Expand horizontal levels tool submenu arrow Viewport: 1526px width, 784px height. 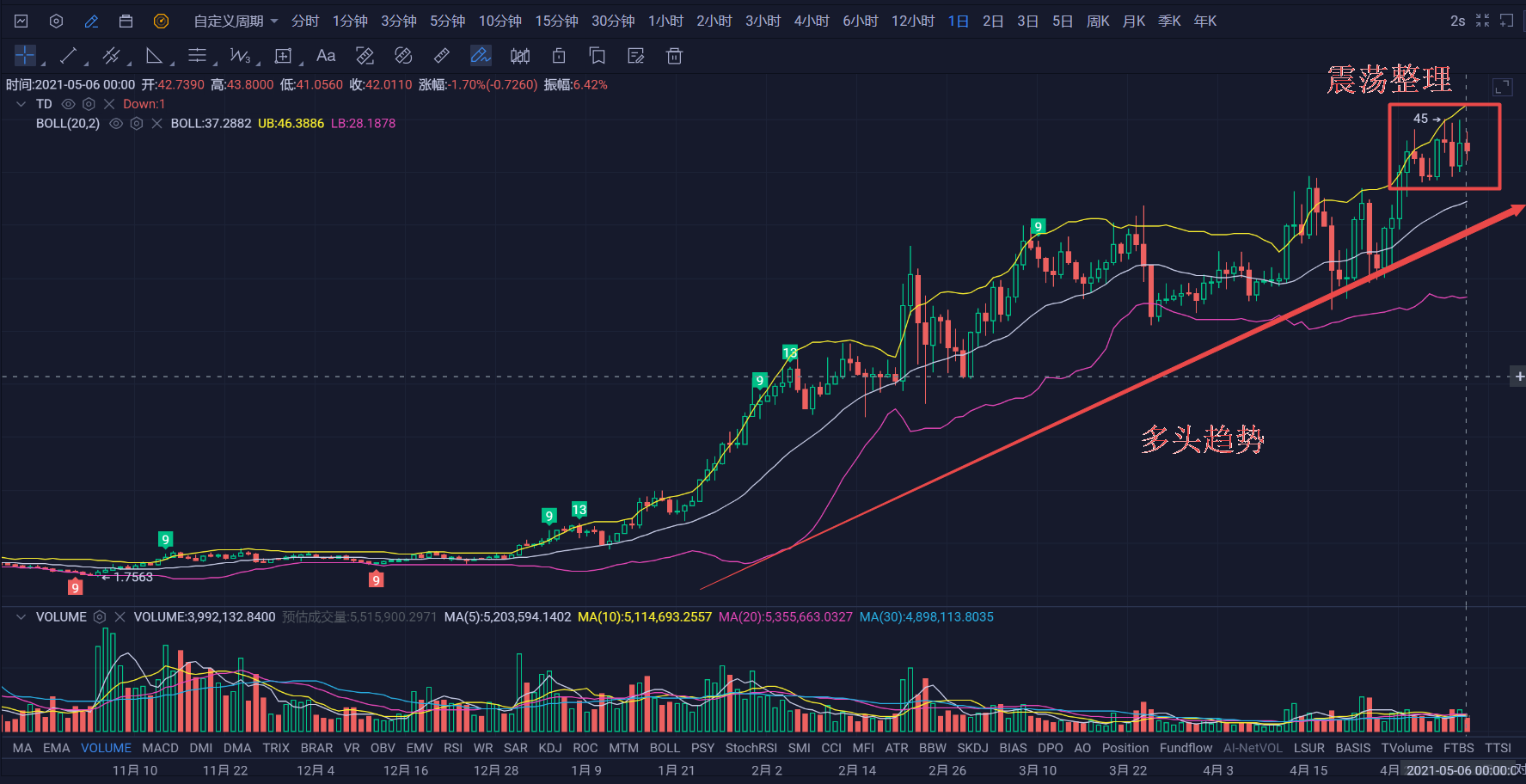coord(215,63)
